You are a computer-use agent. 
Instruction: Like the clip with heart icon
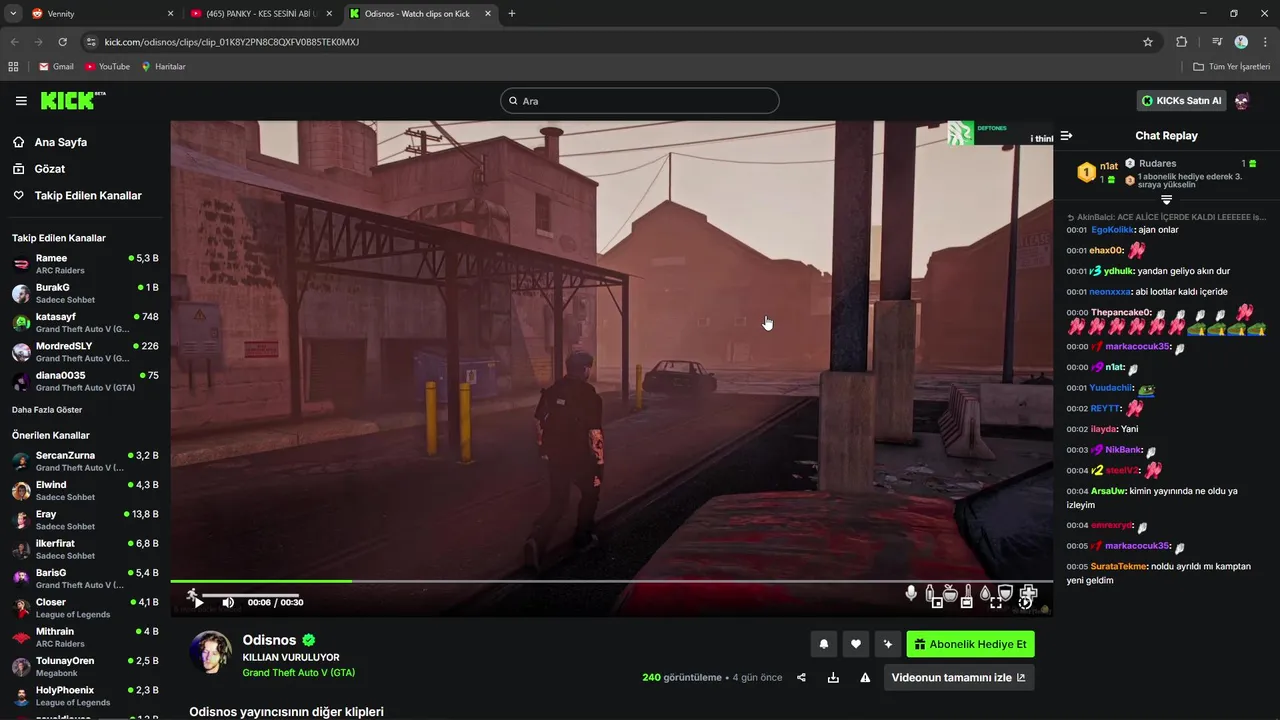click(x=855, y=645)
